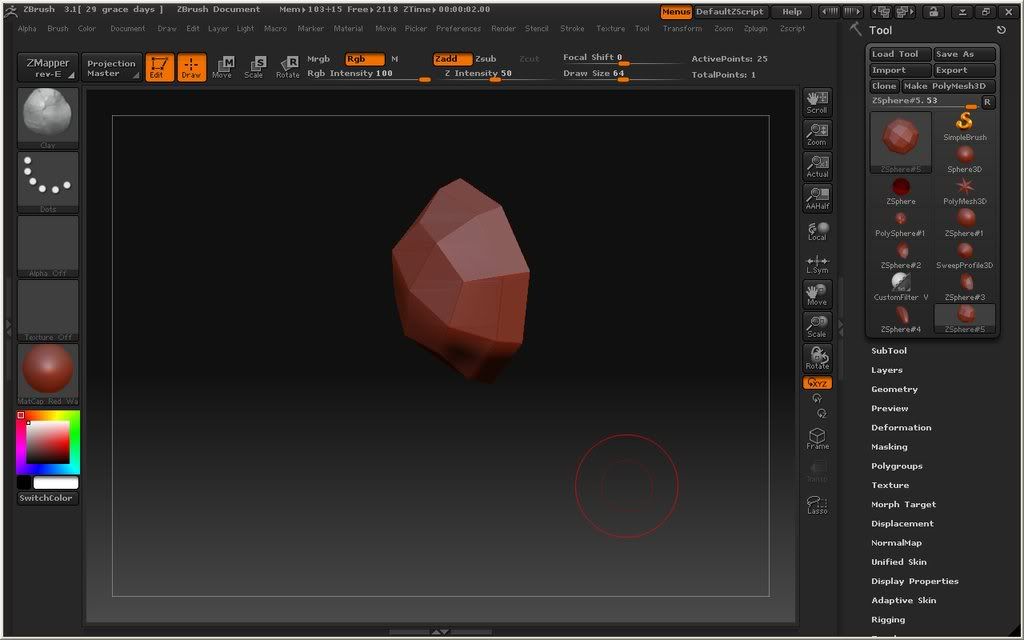This screenshot has height=640, width=1024.
Task: Click the Scroll canvas icon
Action: [x=817, y=102]
